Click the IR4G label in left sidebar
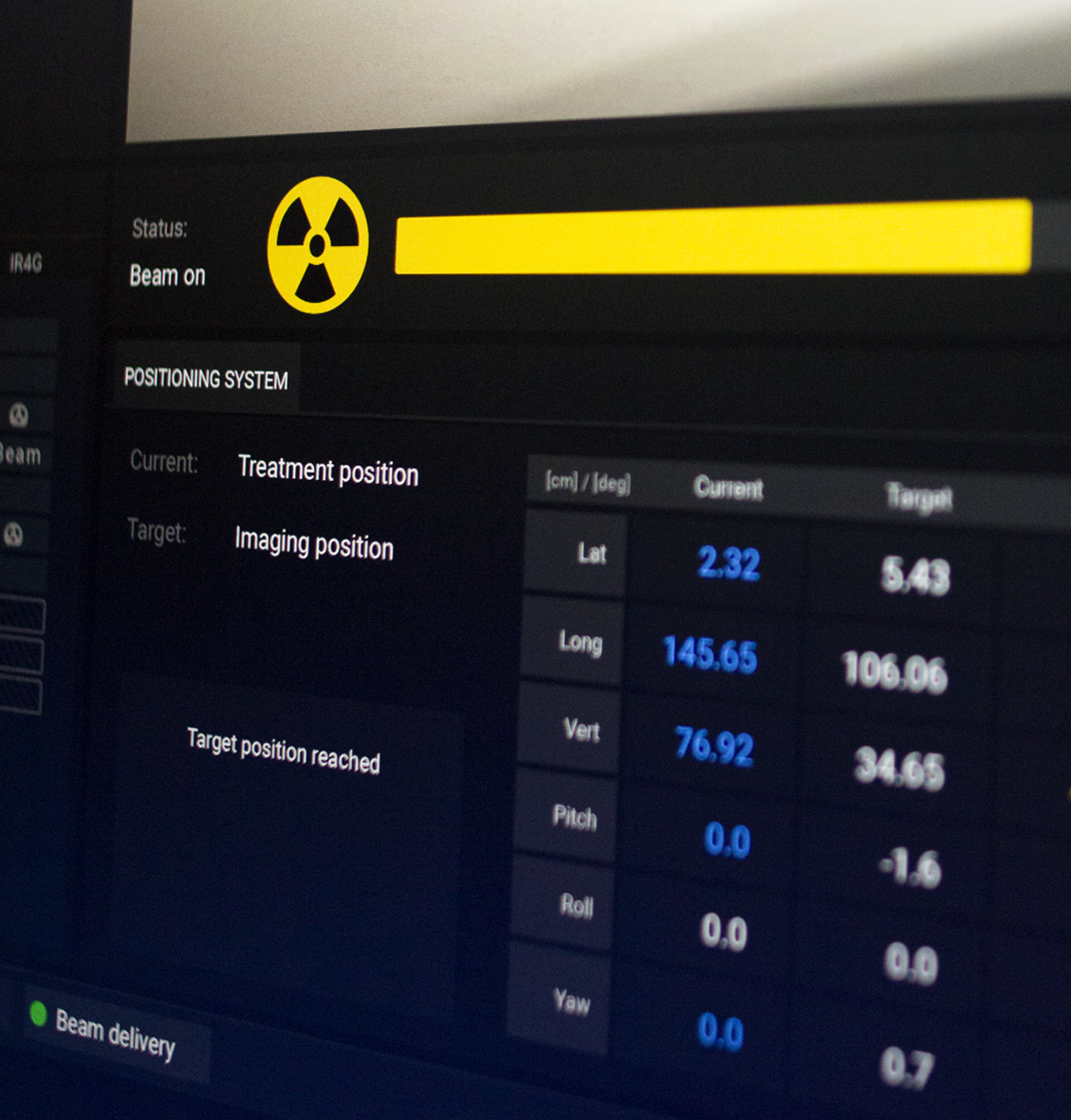Viewport: 1071px width, 1120px height. tap(26, 263)
